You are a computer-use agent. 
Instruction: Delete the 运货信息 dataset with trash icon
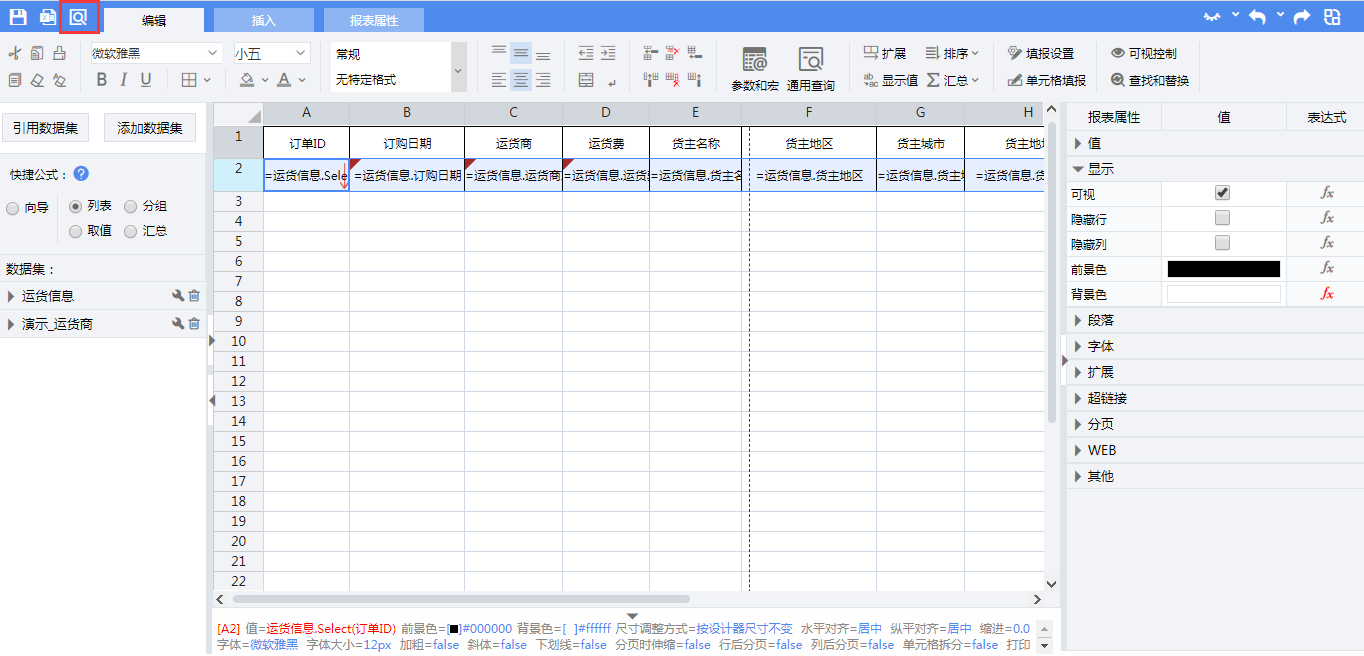(194, 296)
